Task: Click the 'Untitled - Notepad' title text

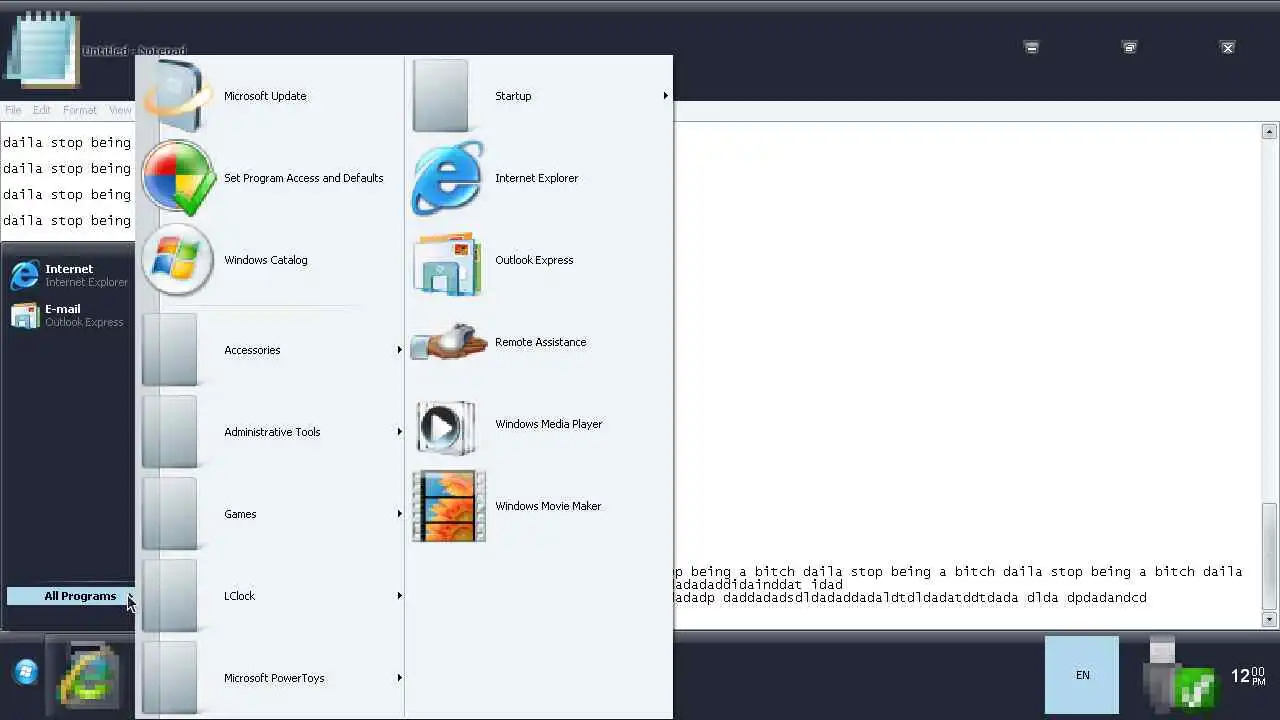Action: click(x=134, y=51)
